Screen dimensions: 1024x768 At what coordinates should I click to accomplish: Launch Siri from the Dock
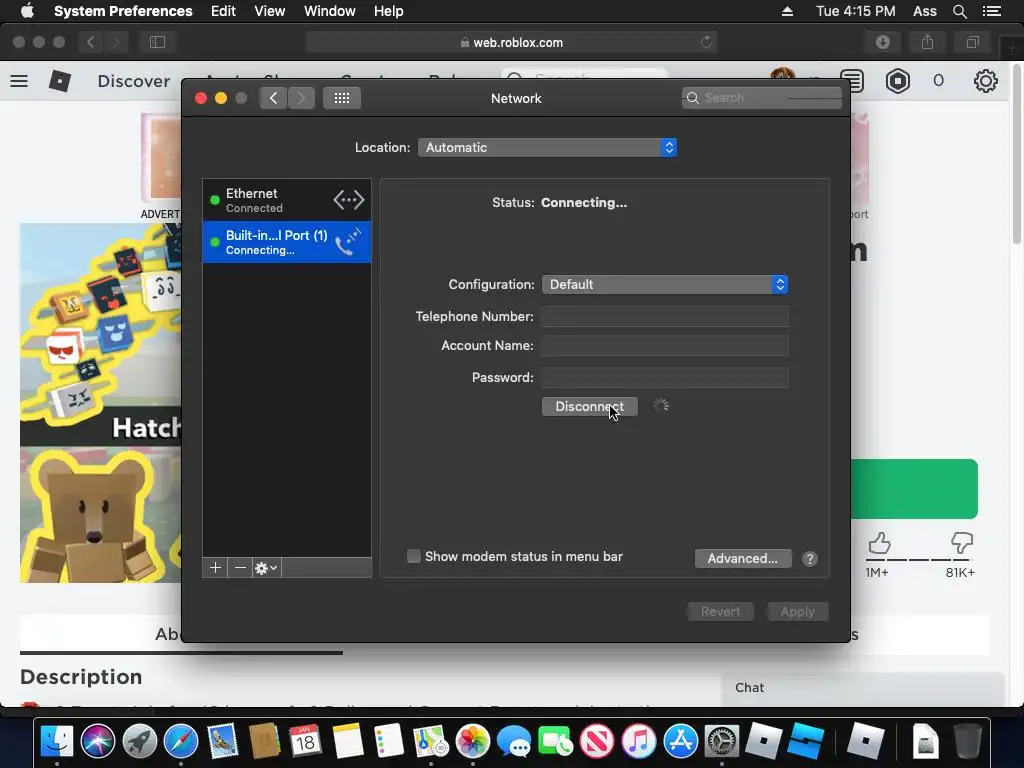(98, 741)
